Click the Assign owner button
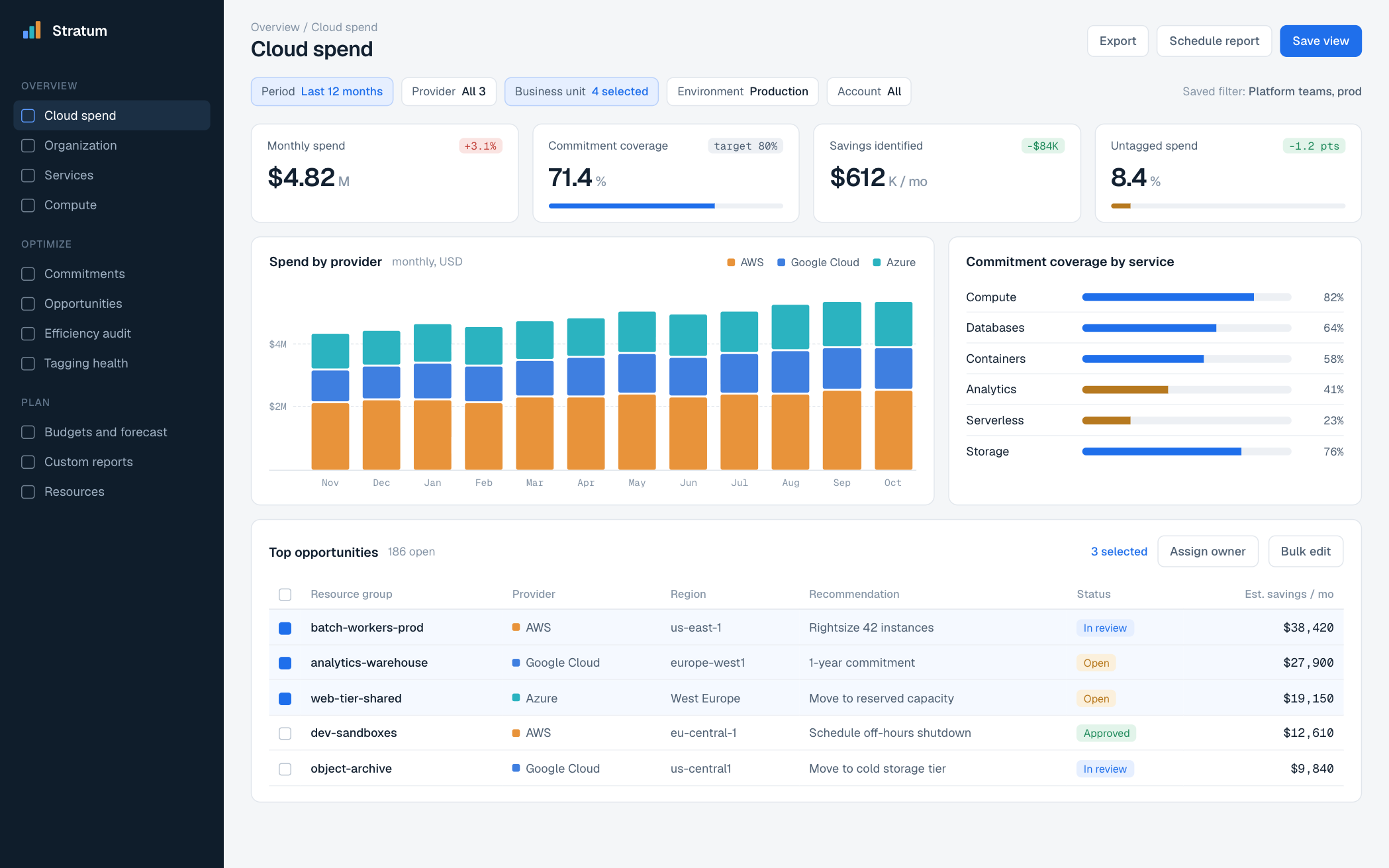 coord(1208,552)
